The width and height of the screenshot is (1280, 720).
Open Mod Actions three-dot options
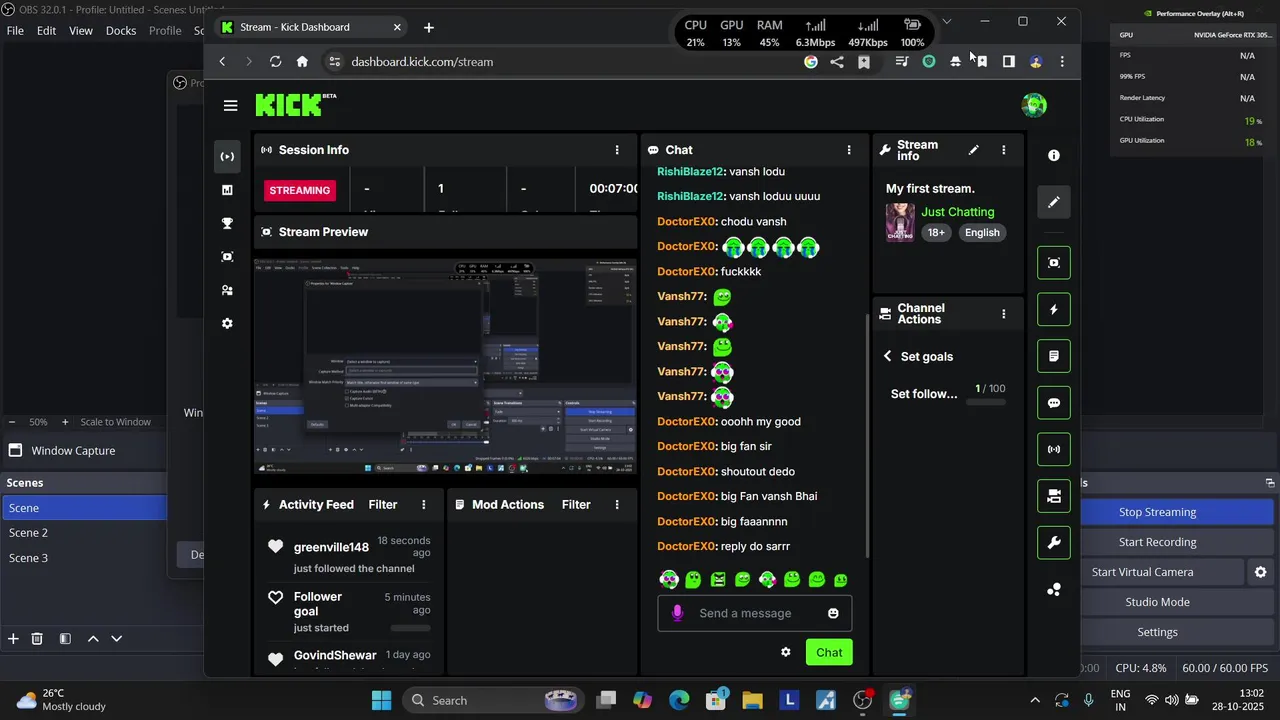click(617, 505)
